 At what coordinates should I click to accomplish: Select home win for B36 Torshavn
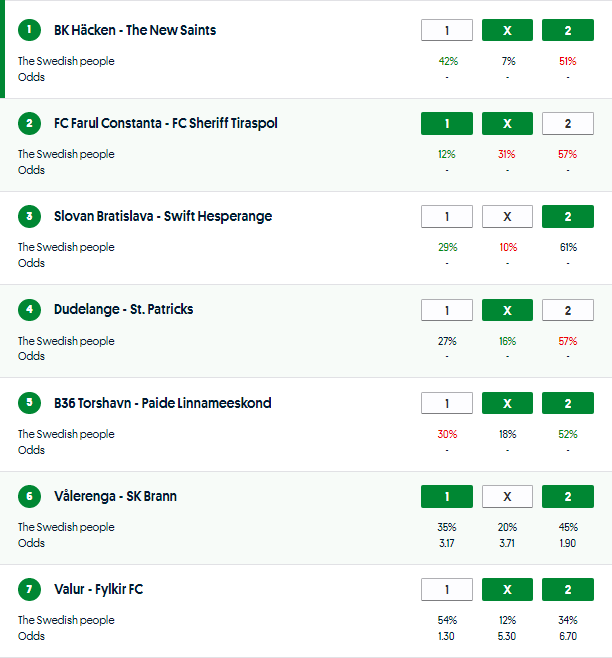[447, 403]
